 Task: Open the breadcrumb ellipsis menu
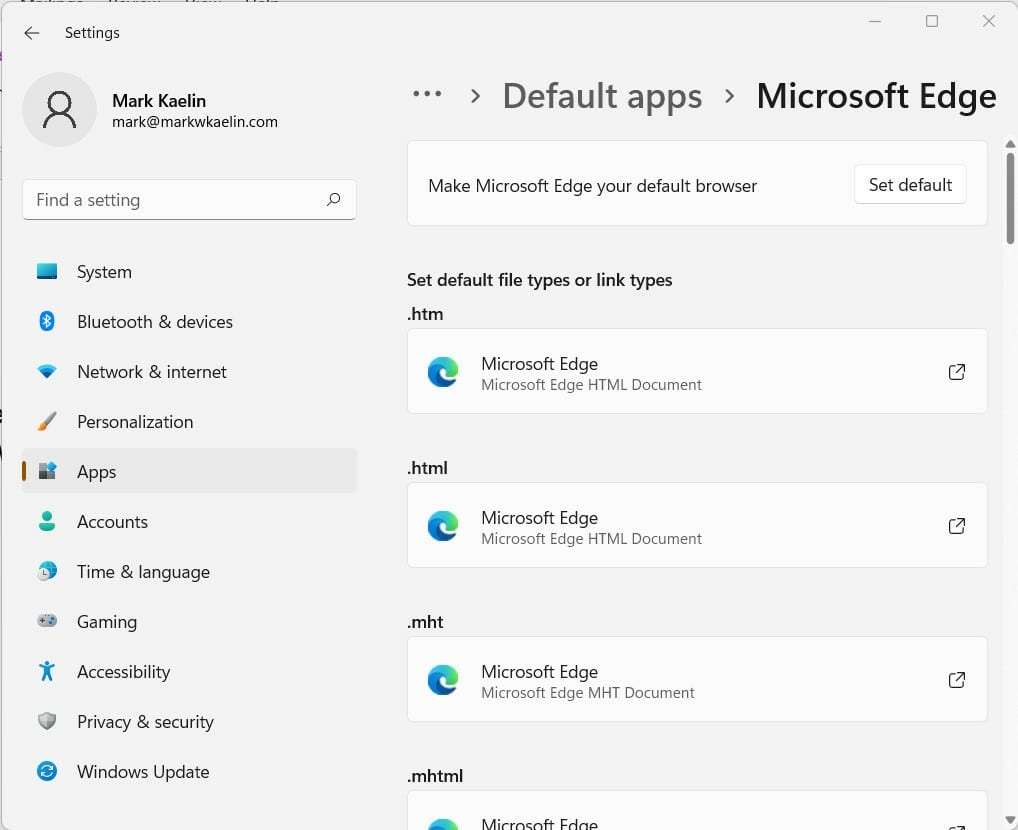pyautogui.click(x=427, y=95)
